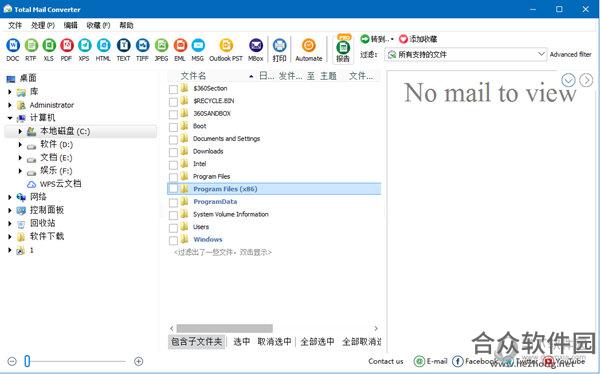Click the 全部选中 button
The height and width of the screenshot is (374, 600).
point(317,341)
